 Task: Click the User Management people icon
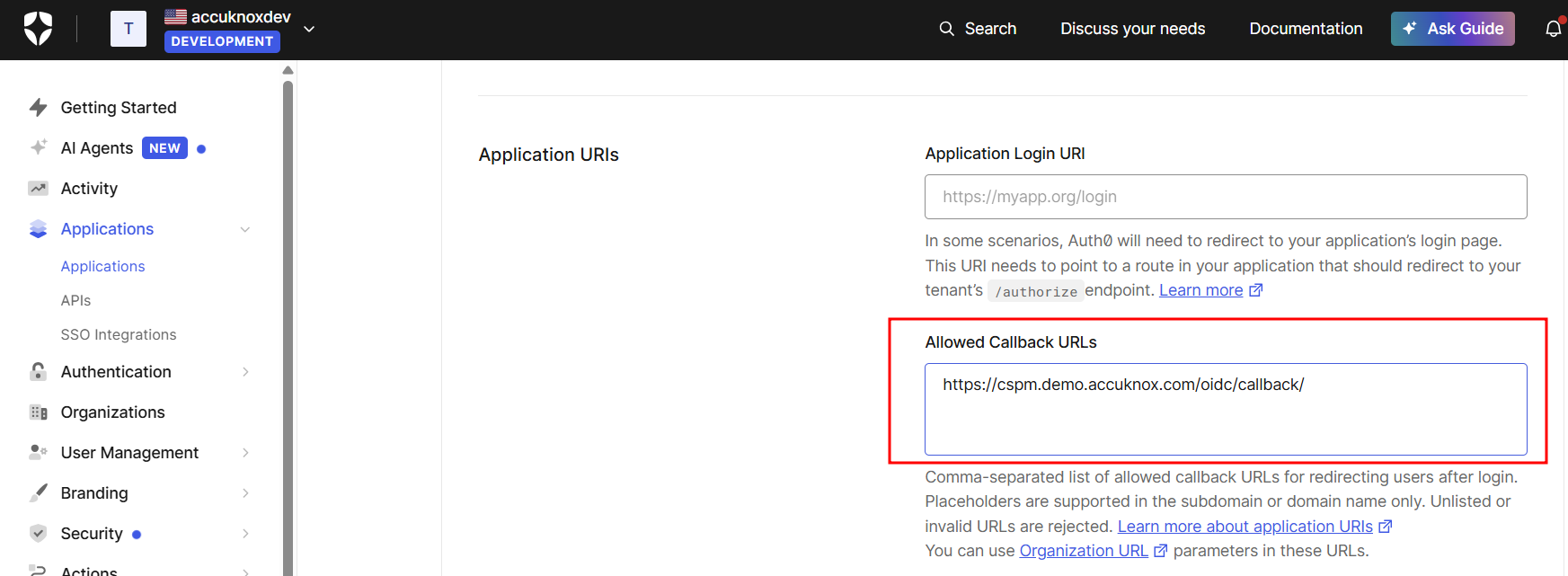tap(38, 452)
